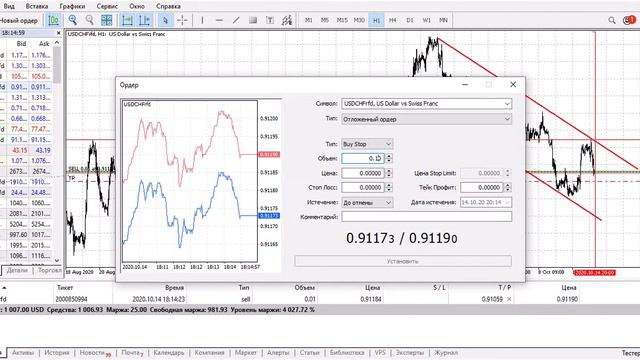Screen dimensions: 640x360
Task: Pick the trendline drawing tool
Action: coord(236,20)
